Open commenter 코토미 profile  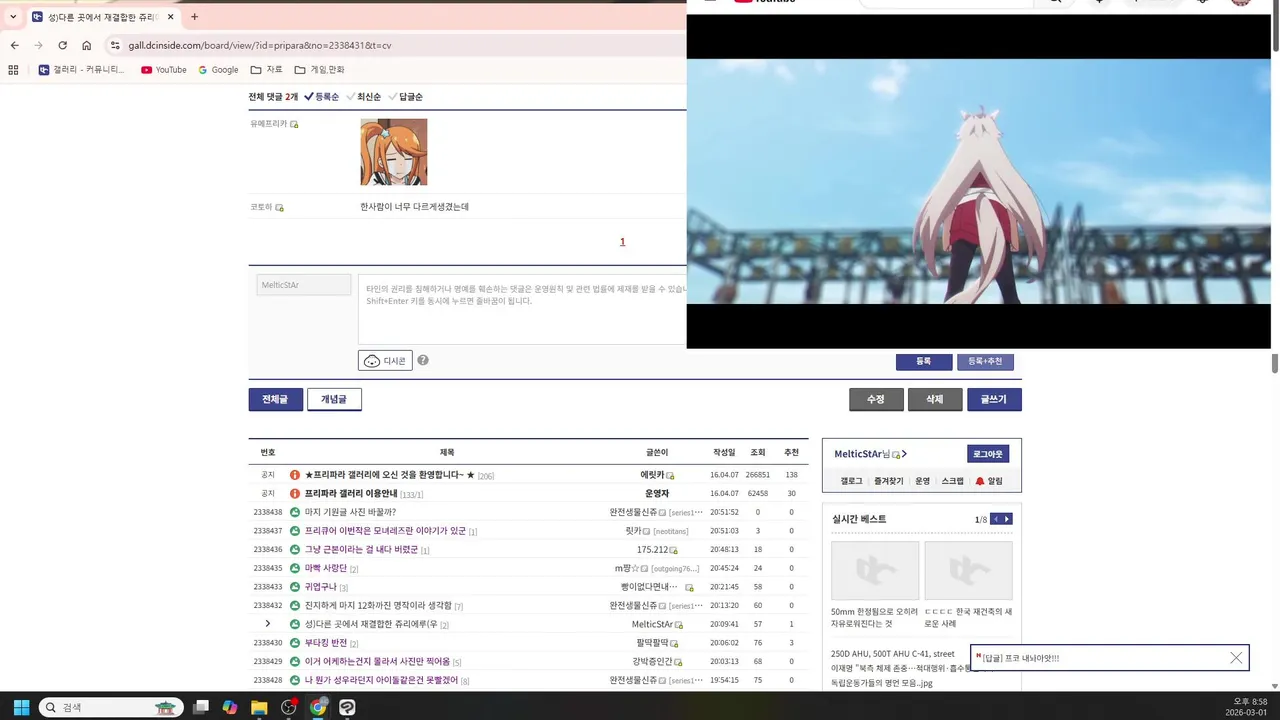pos(261,207)
